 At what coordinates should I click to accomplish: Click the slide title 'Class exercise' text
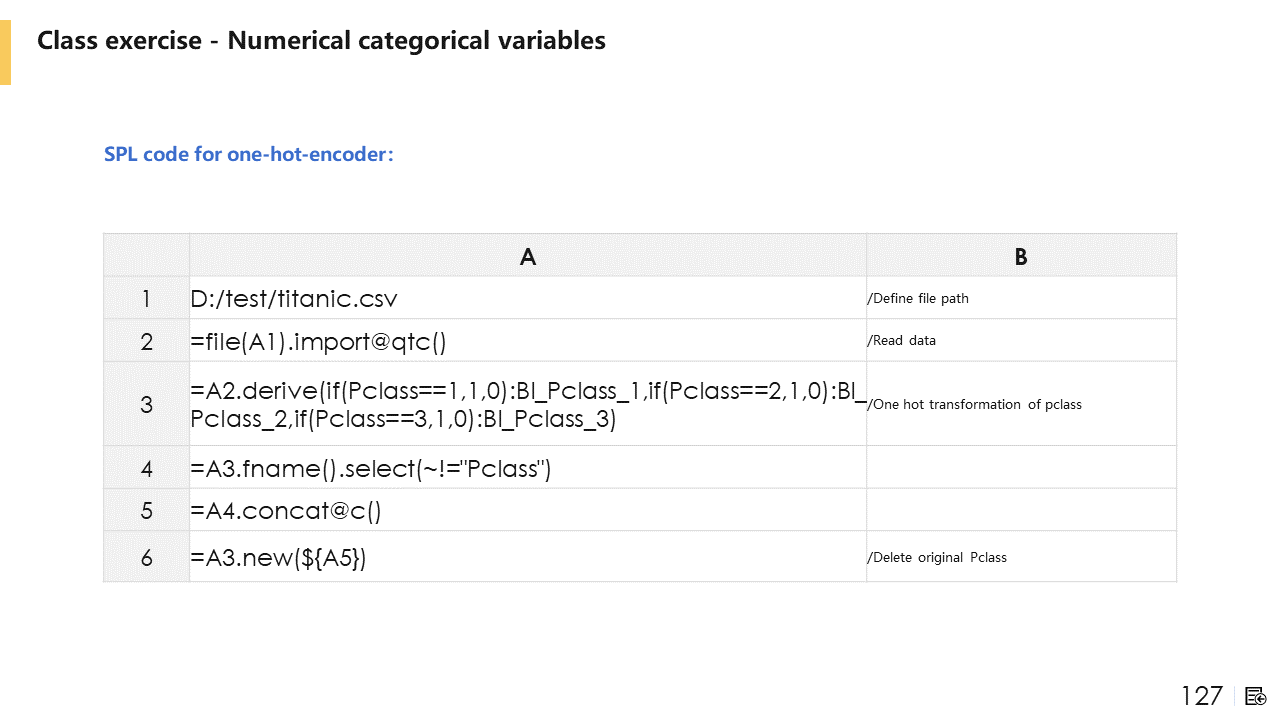pos(321,41)
